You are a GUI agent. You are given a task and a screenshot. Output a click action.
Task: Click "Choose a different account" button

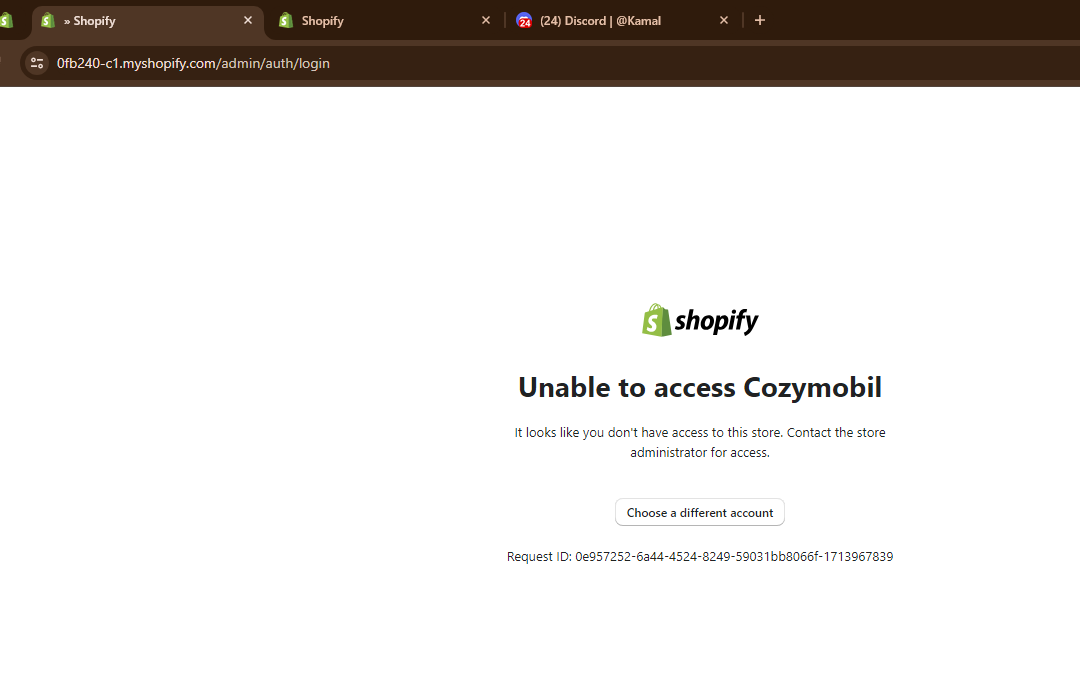pos(700,512)
